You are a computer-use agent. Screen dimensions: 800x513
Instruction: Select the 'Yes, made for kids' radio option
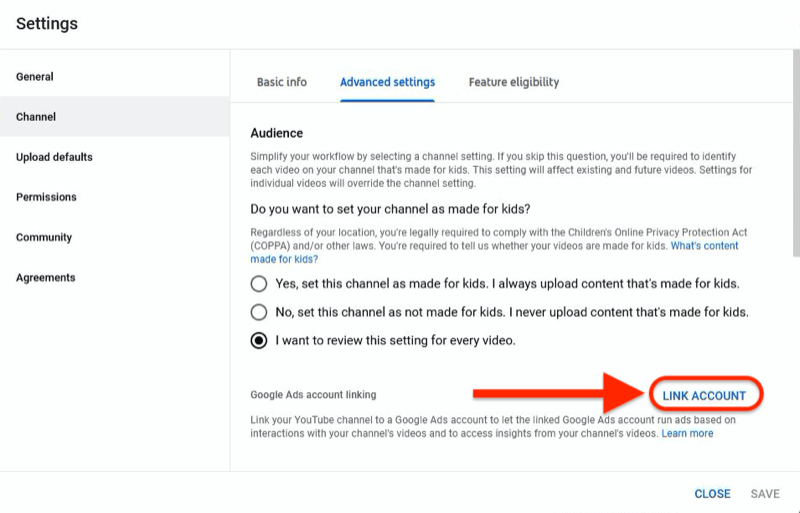259,284
